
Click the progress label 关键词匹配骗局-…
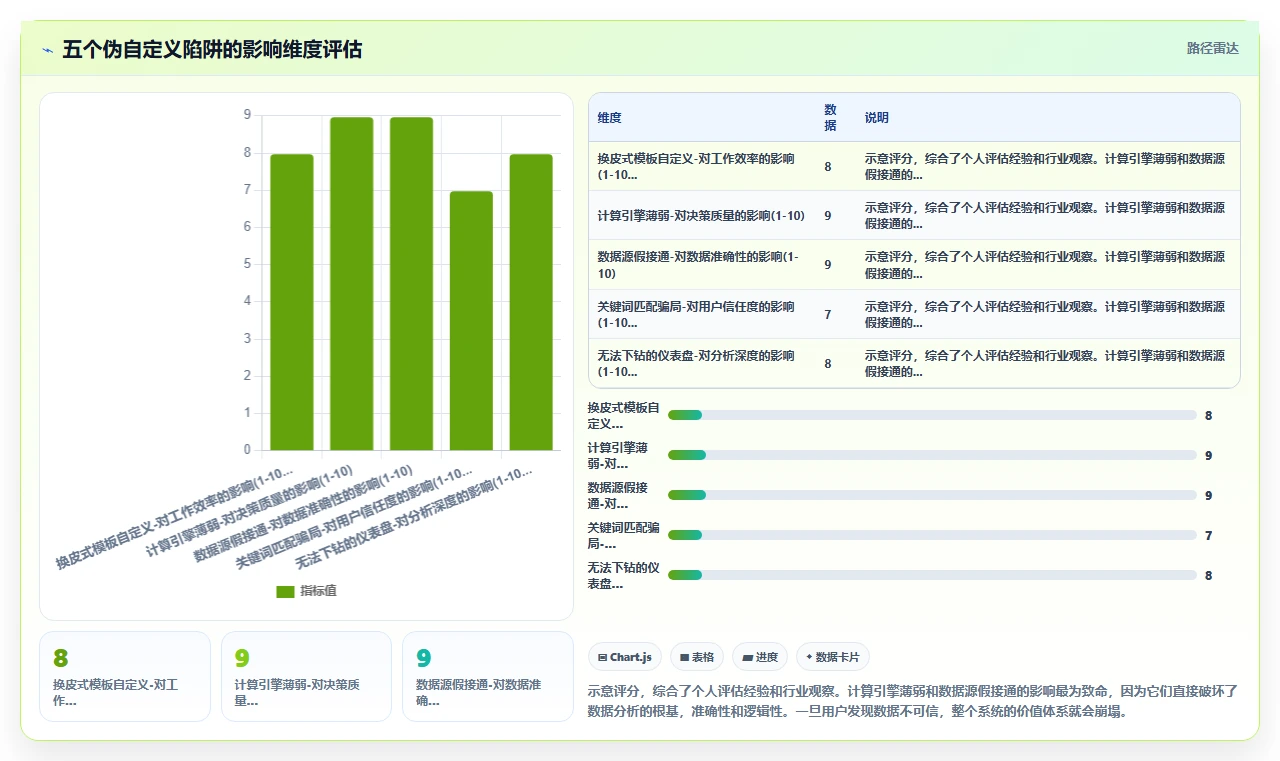(x=624, y=535)
